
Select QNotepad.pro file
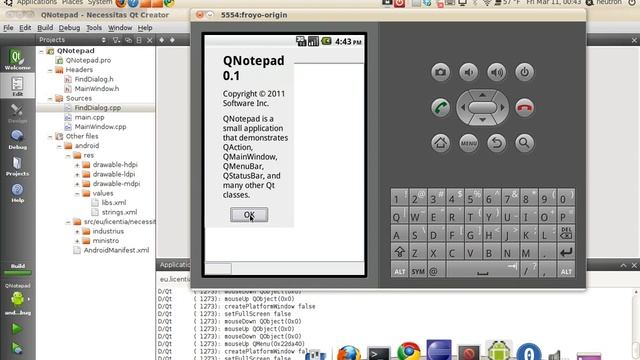click(88, 60)
